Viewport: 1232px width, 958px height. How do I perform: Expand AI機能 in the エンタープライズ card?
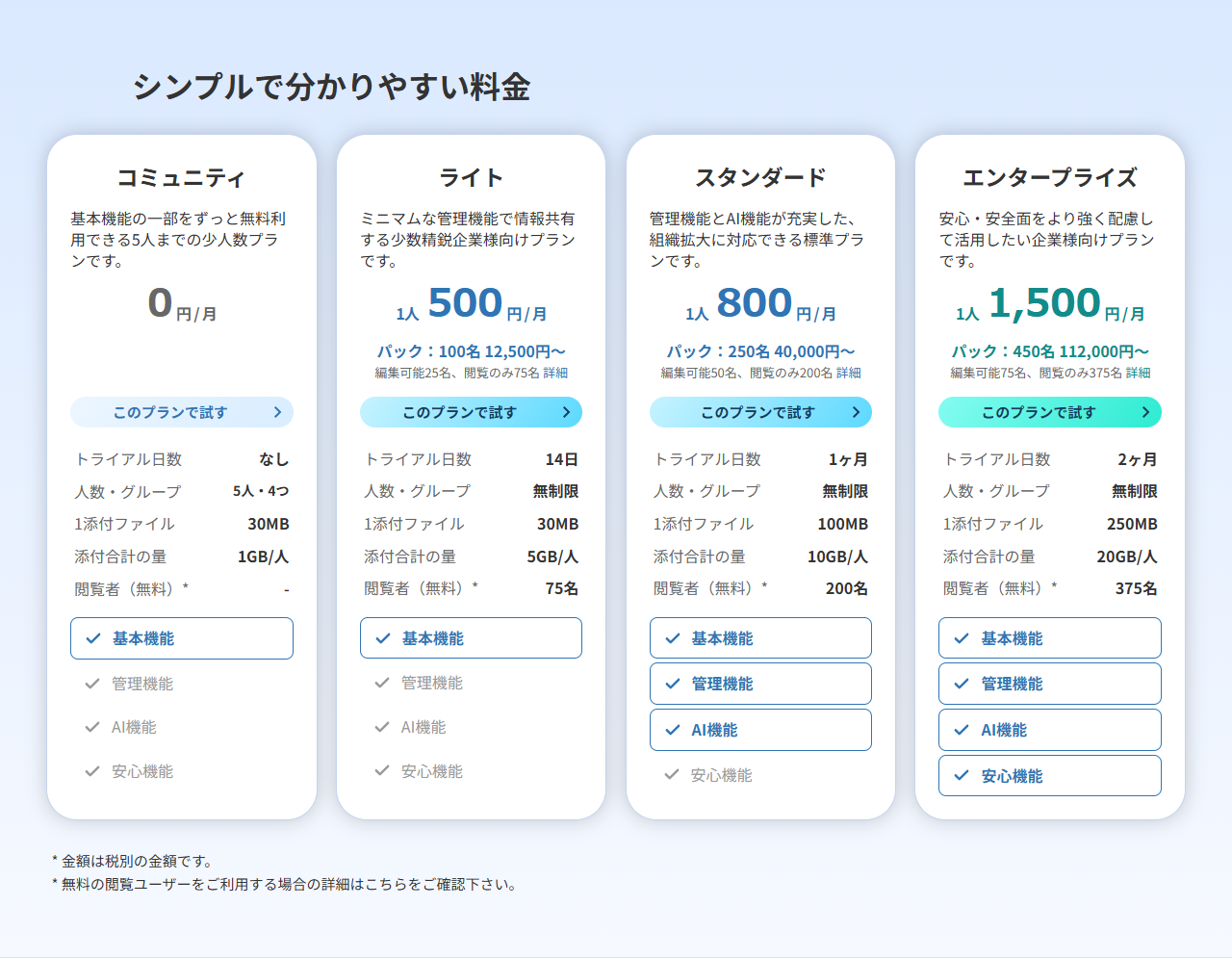pyautogui.click(x=1050, y=730)
